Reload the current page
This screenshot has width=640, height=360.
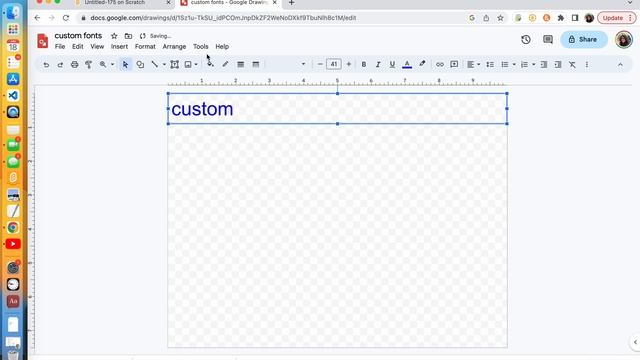click(x=66, y=18)
